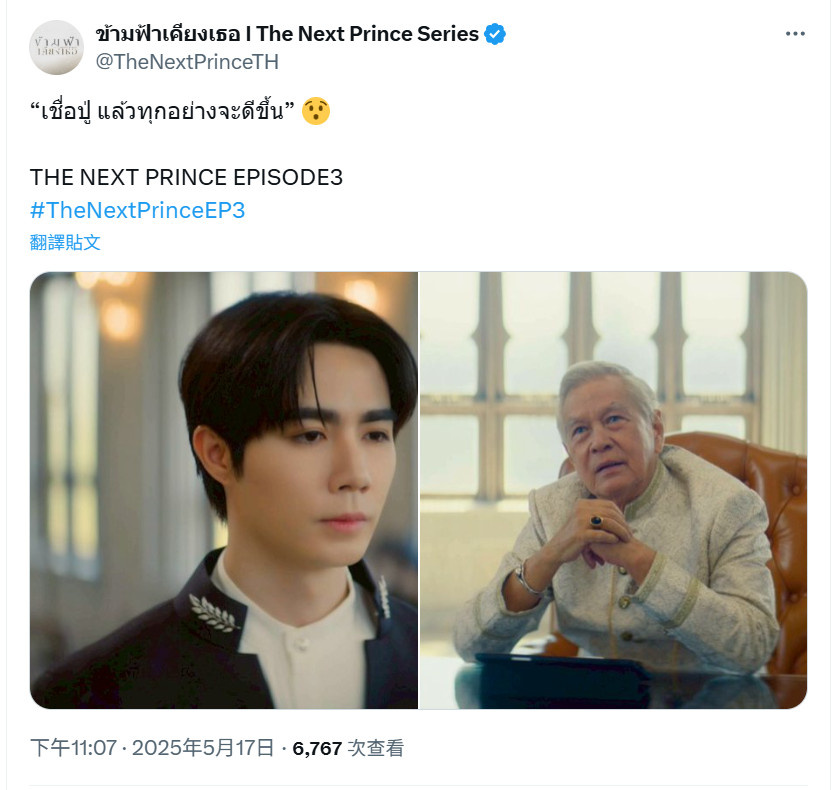The width and height of the screenshot is (832, 790).
Task: Click the blue verified badge icon
Action: [x=495, y=34]
